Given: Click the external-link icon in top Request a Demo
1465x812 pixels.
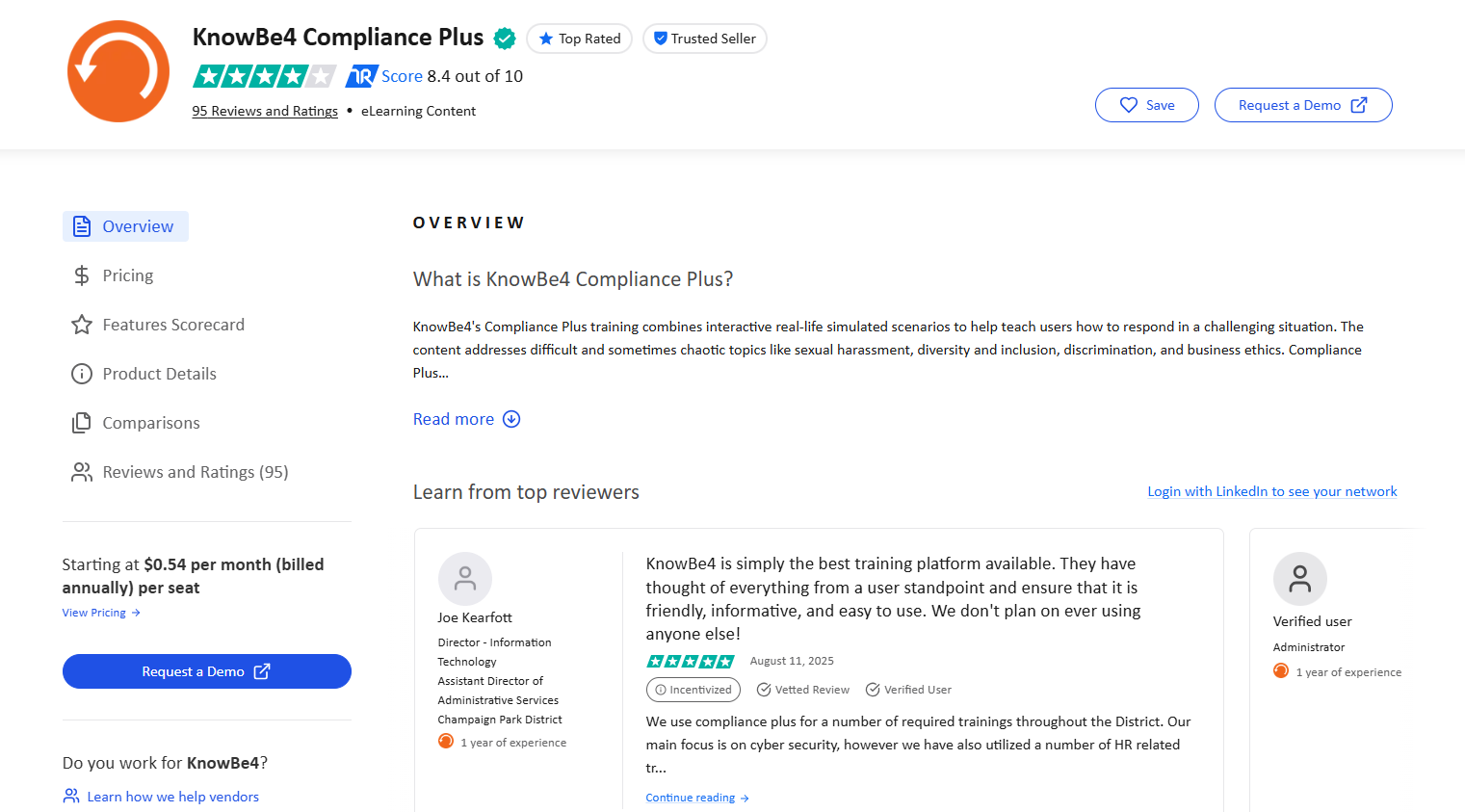Looking at the screenshot, I should pos(1359,105).
